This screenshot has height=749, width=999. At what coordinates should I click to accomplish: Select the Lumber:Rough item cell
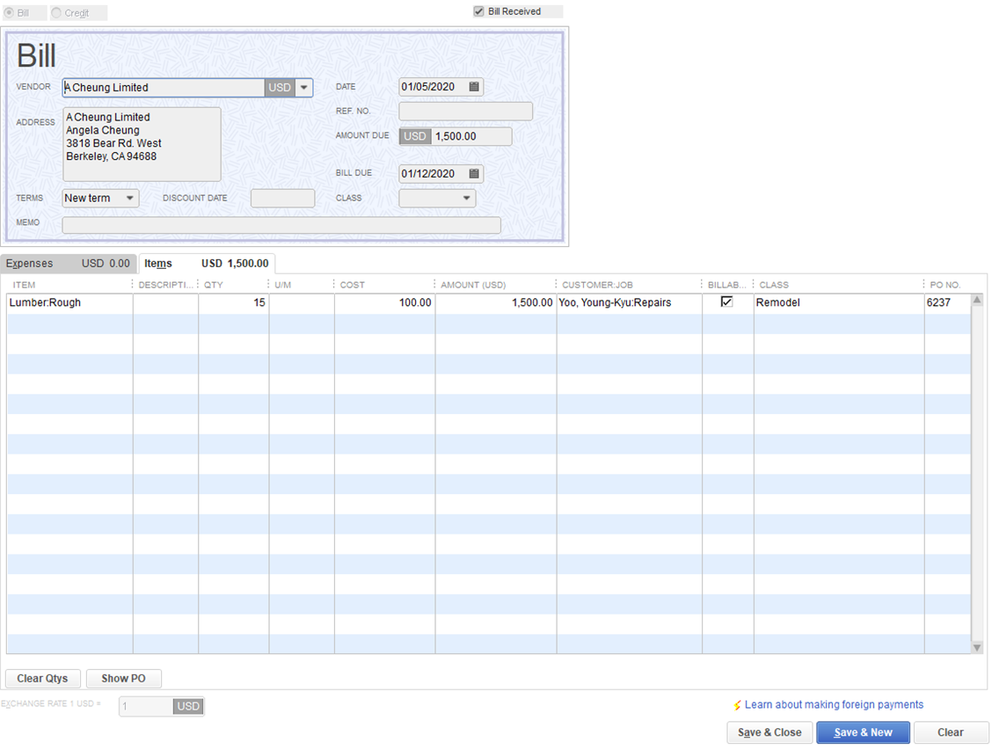pos(69,303)
